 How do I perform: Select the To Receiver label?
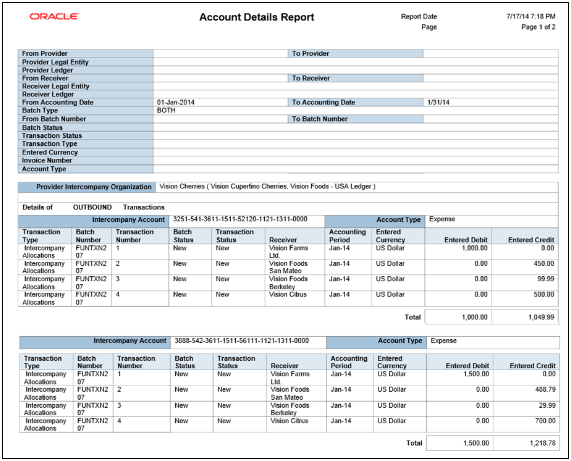pos(311,78)
